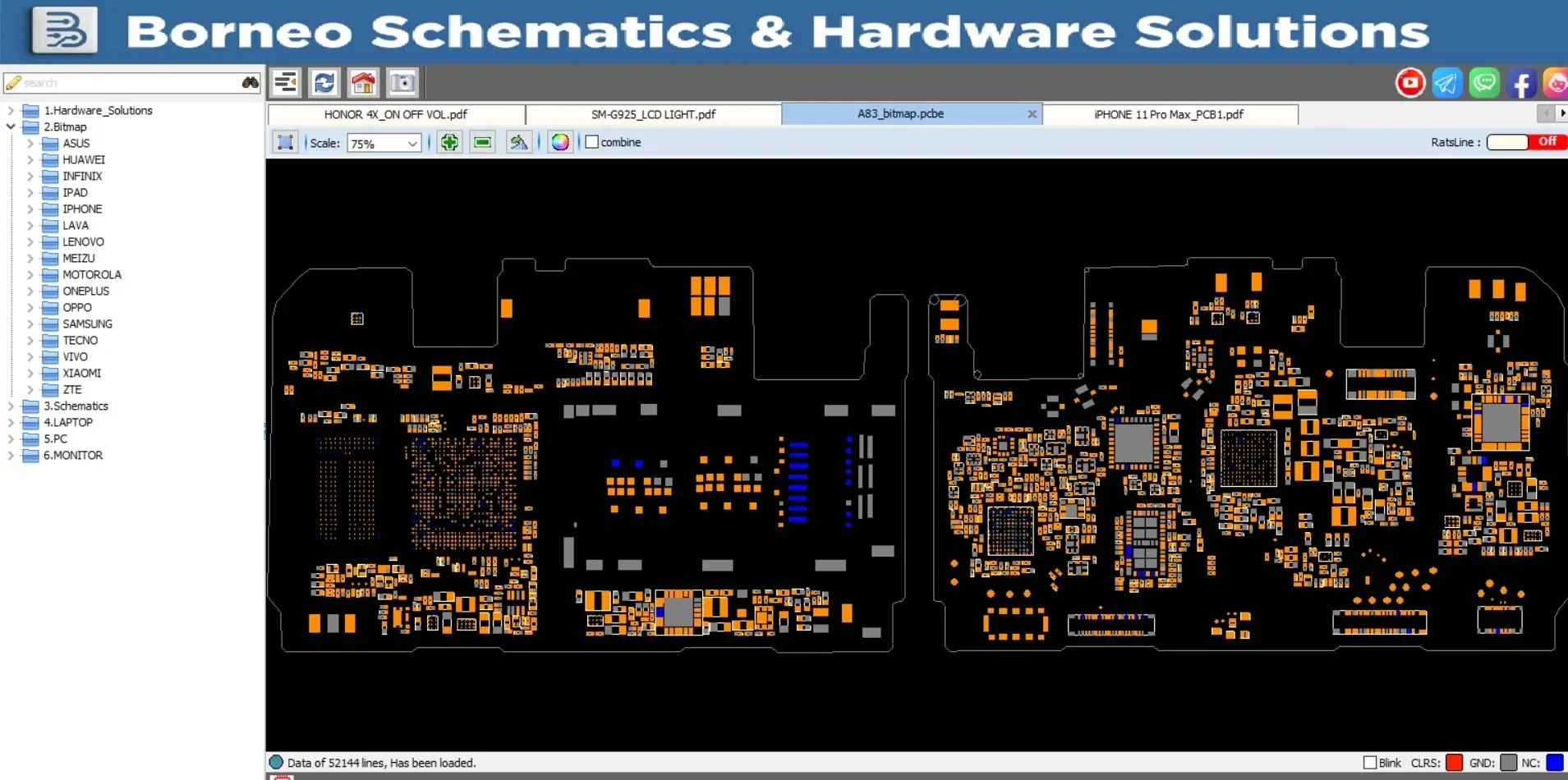Viewport: 1568px width, 780px height.
Task: Click the green minus zoom-out icon
Action: (483, 143)
